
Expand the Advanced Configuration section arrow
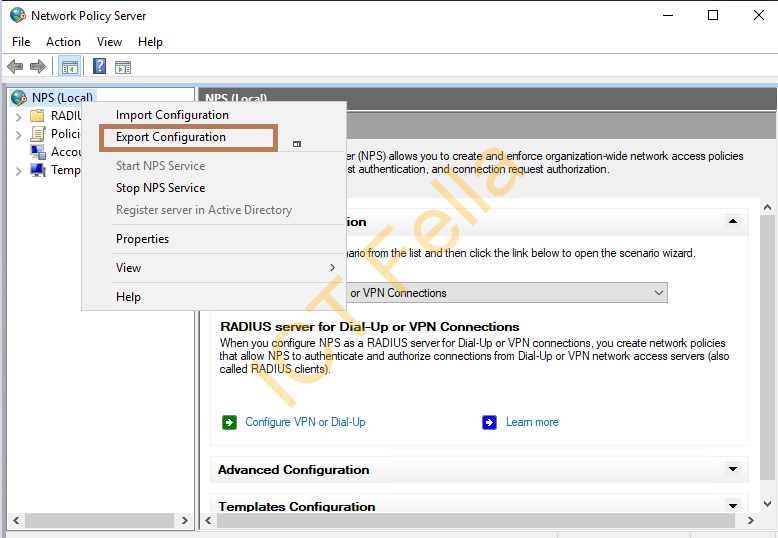(733, 469)
